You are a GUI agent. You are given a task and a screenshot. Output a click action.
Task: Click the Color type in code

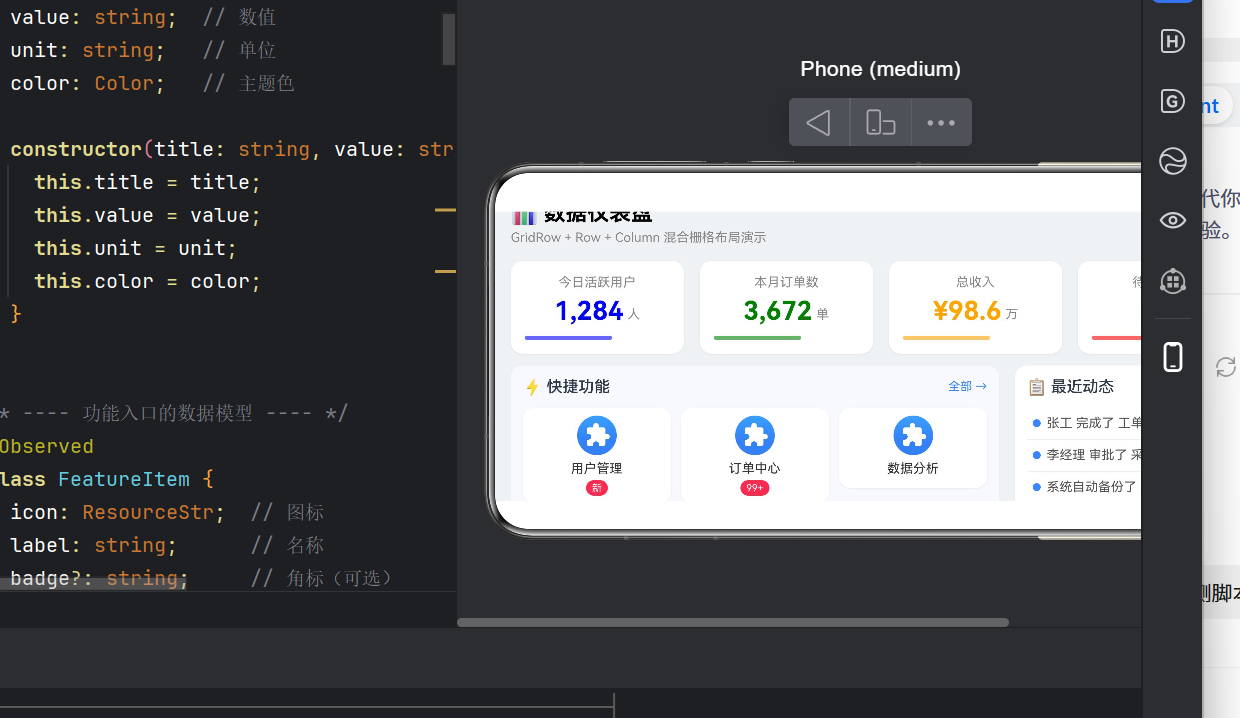click(x=124, y=83)
